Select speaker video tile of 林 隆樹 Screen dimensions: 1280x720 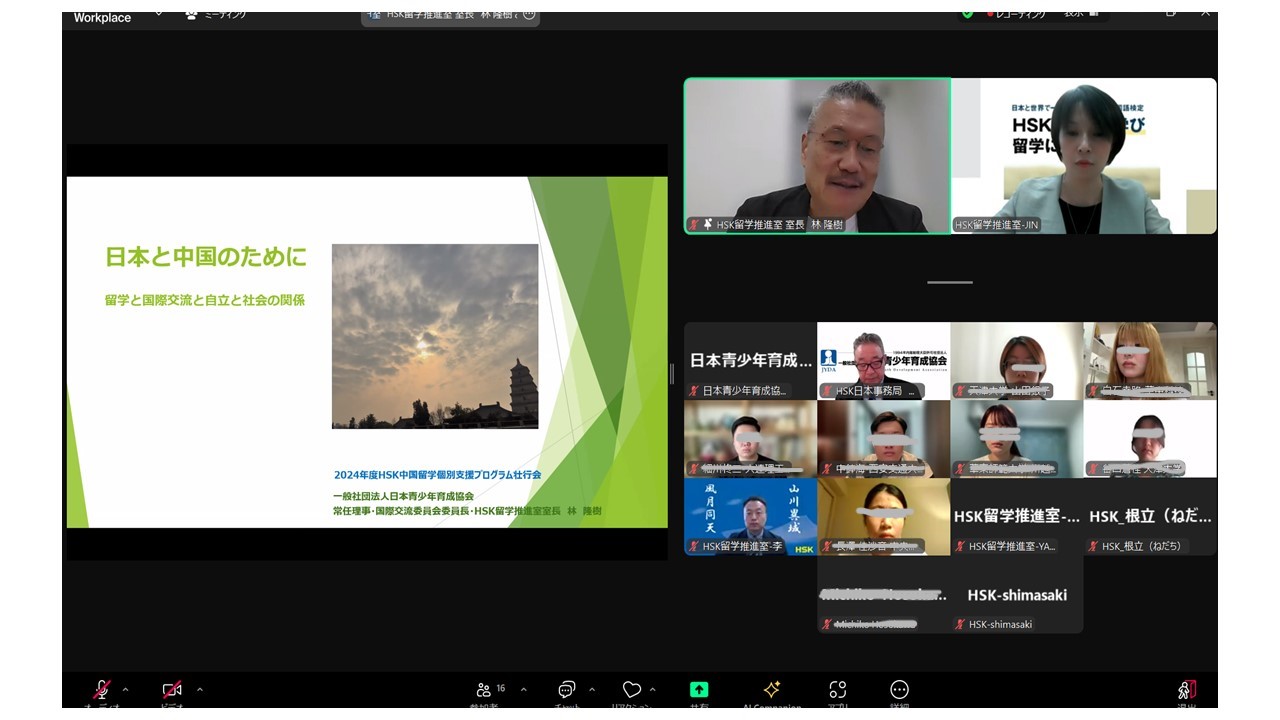[818, 156]
